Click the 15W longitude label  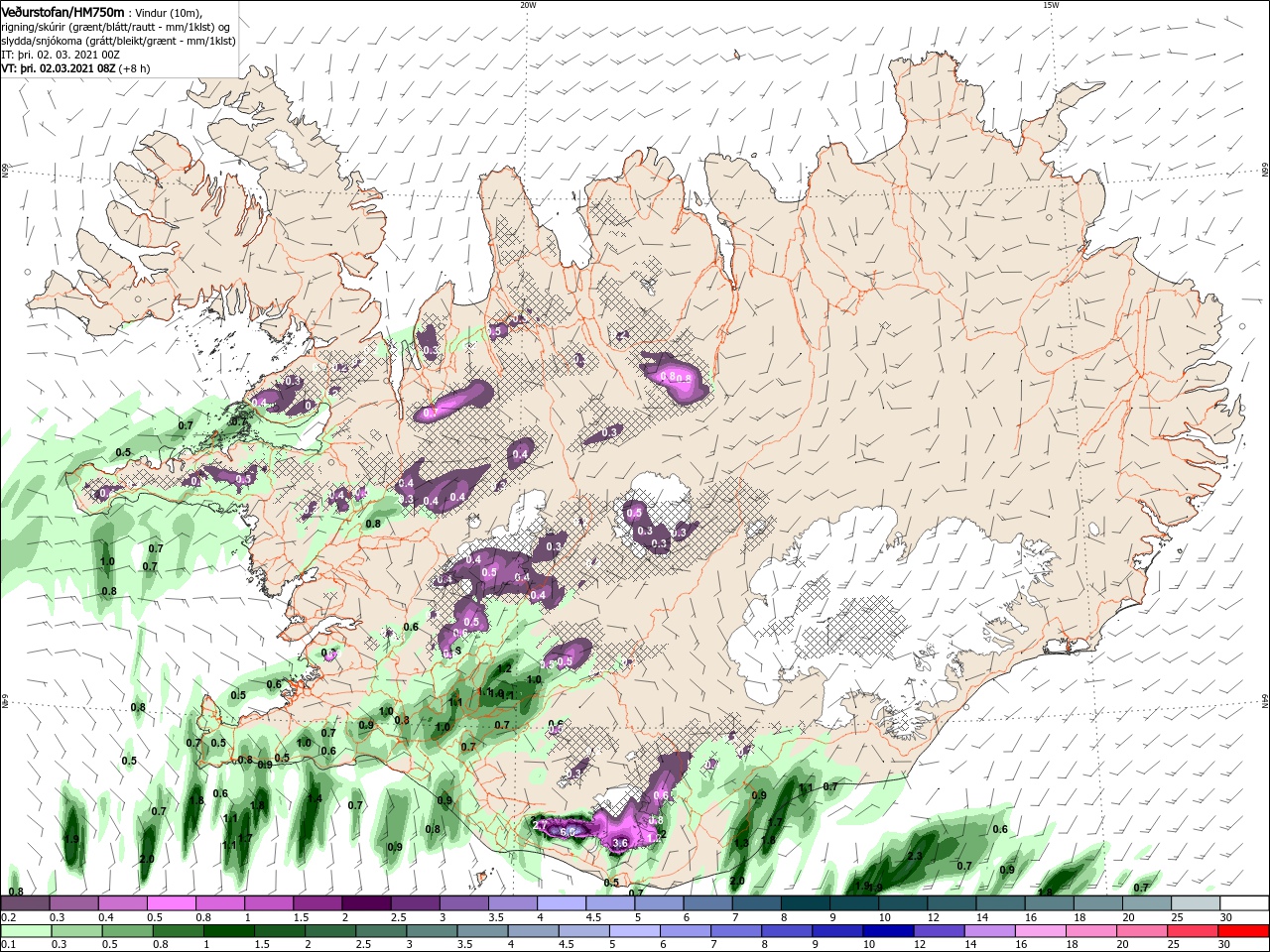click(x=1051, y=5)
